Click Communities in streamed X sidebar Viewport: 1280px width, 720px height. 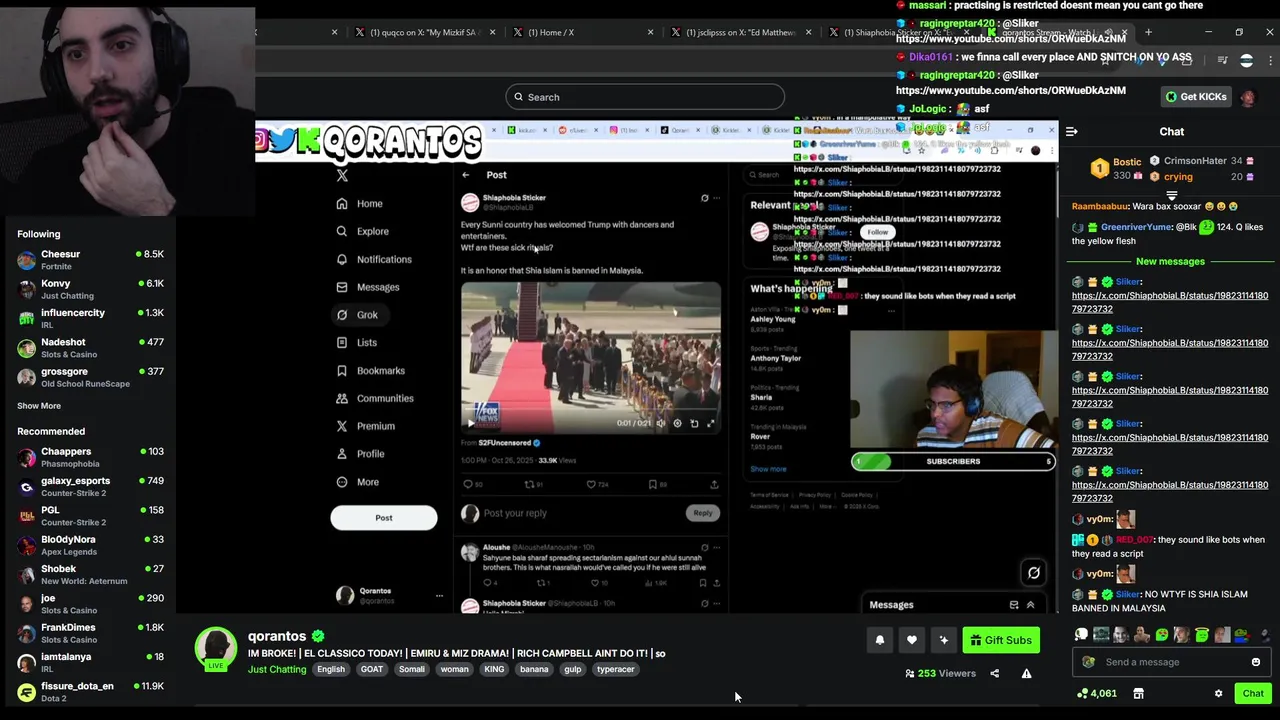point(375,398)
